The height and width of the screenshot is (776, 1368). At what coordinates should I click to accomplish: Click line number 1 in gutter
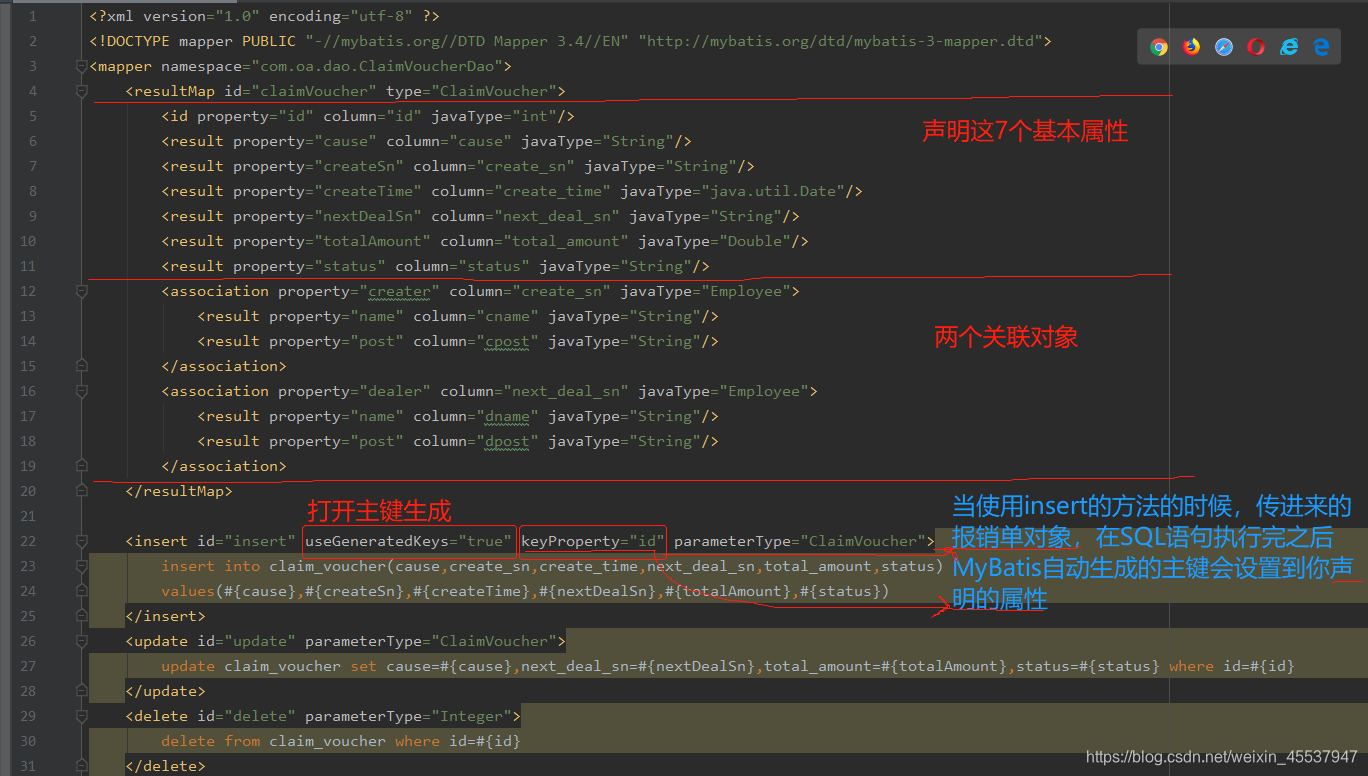pos(32,16)
